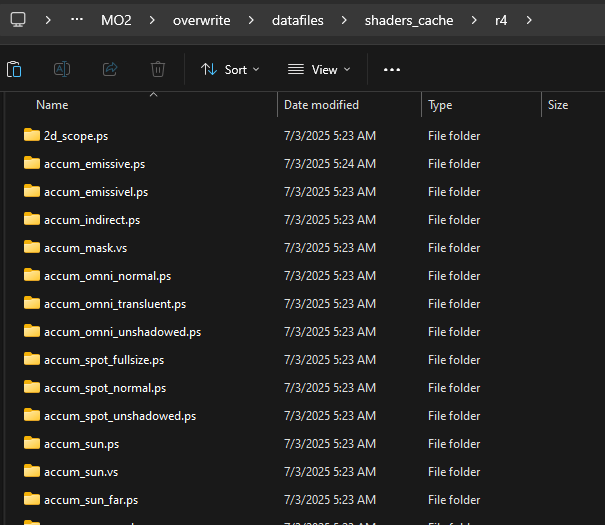605x525 pixels.
Task: Sort by the Name column header
Action: (x=52, y=105)
